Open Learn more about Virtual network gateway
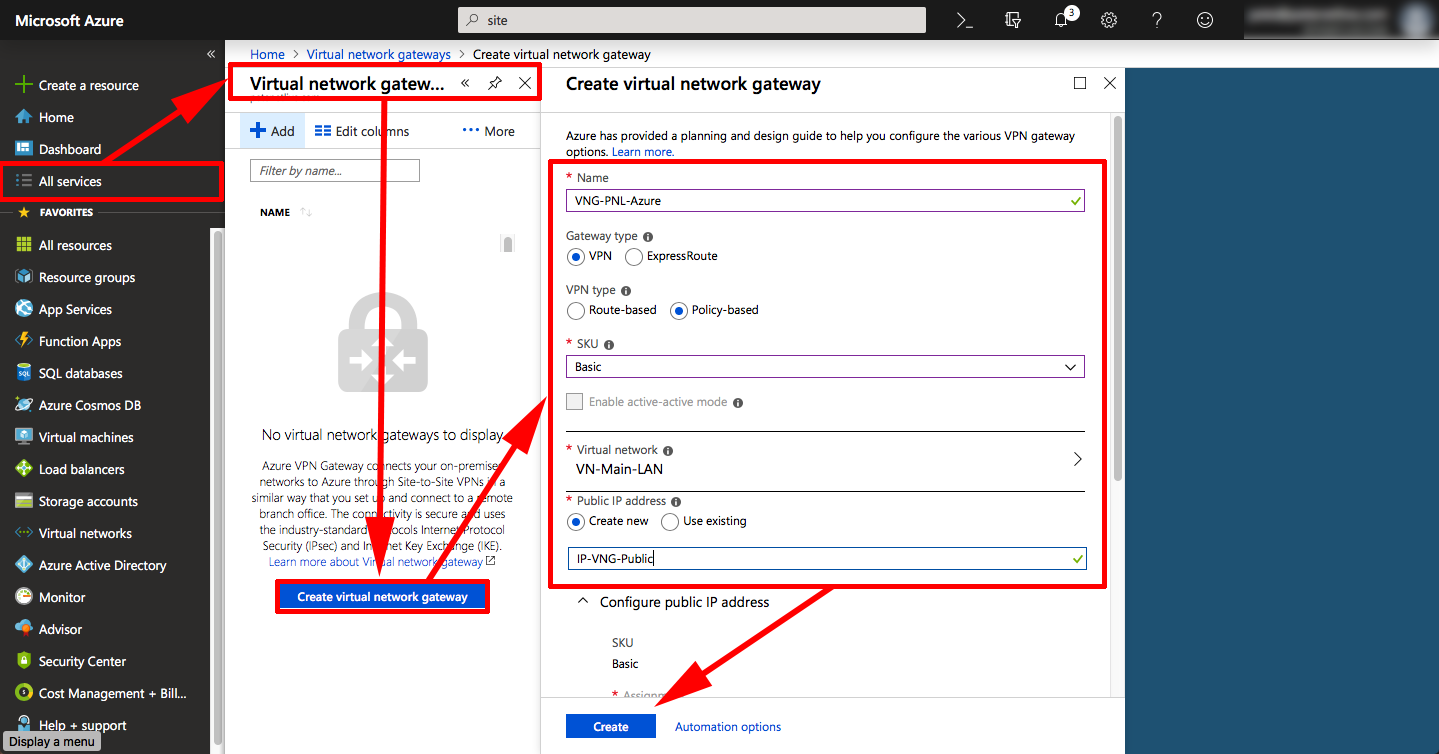The height and width of the screenshot is (754, 1439). 382,562
